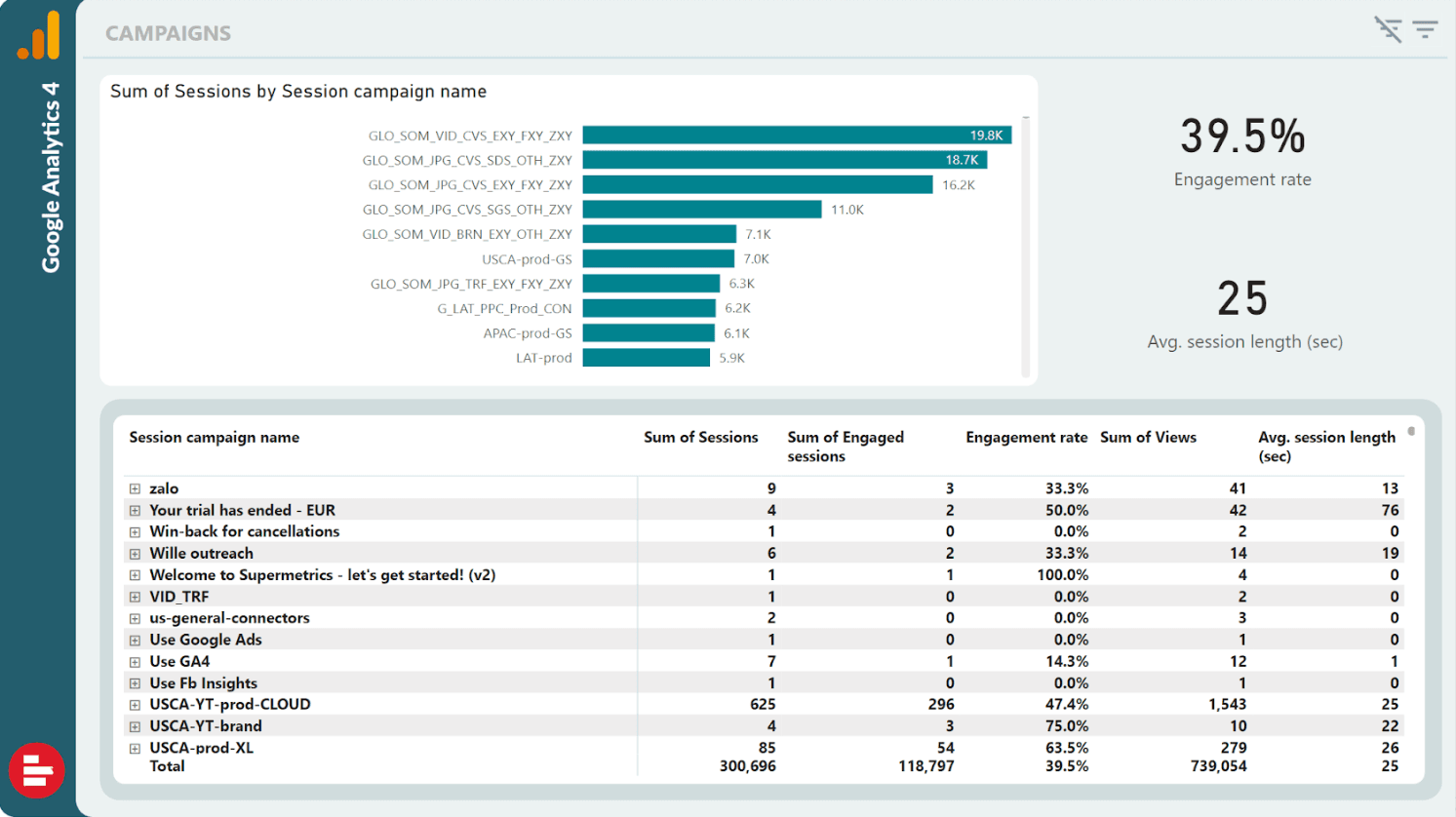Expand the Wille outreach row
Screen dimensions: 1456x817
click(x=135, y=554)
